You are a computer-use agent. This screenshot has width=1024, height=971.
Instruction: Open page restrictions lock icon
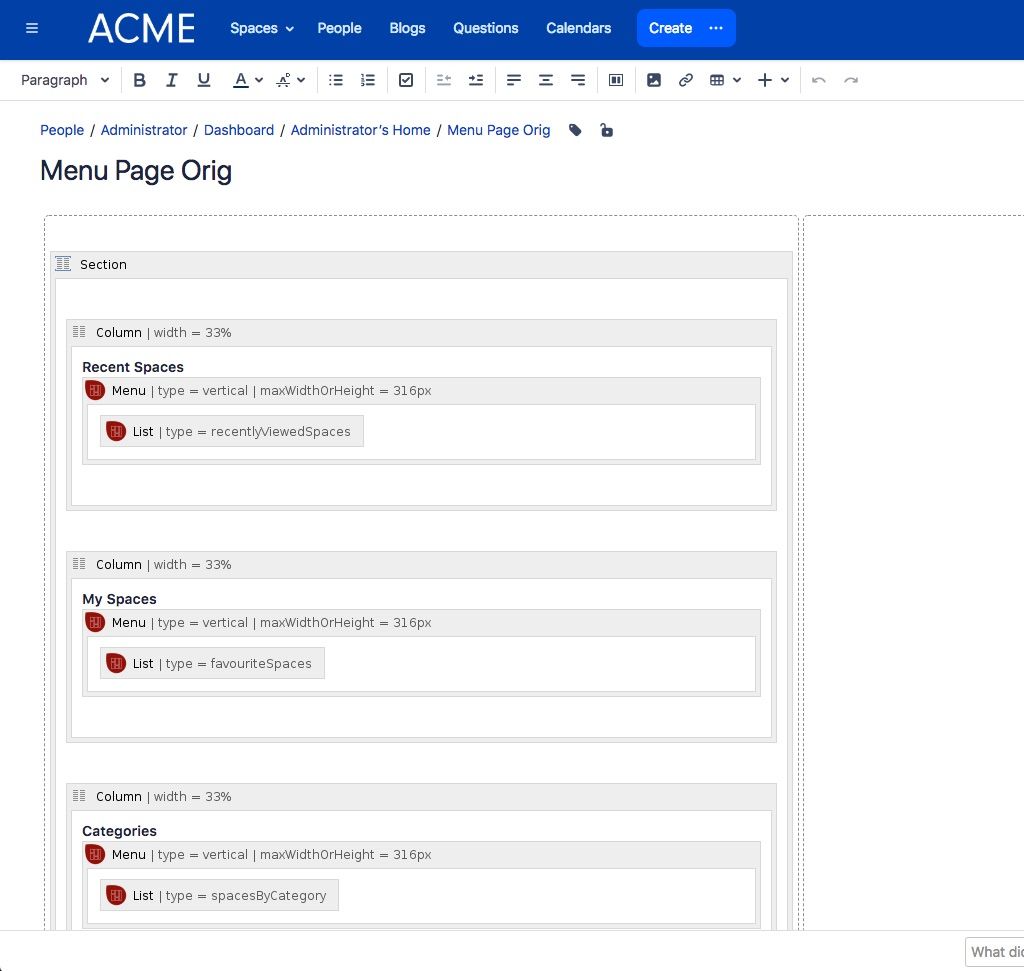coord(607,130)
